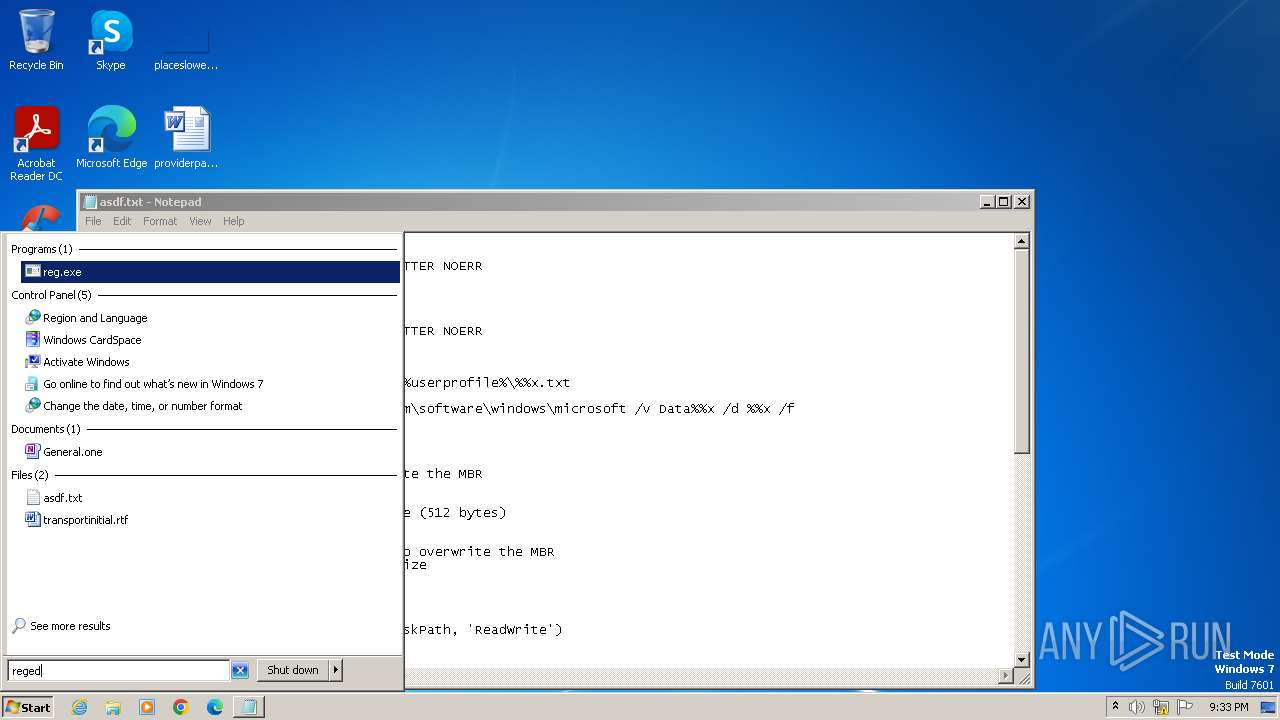Open Notepad Format menu
The image size is (1280, 720).
click(x=160, y=221)
